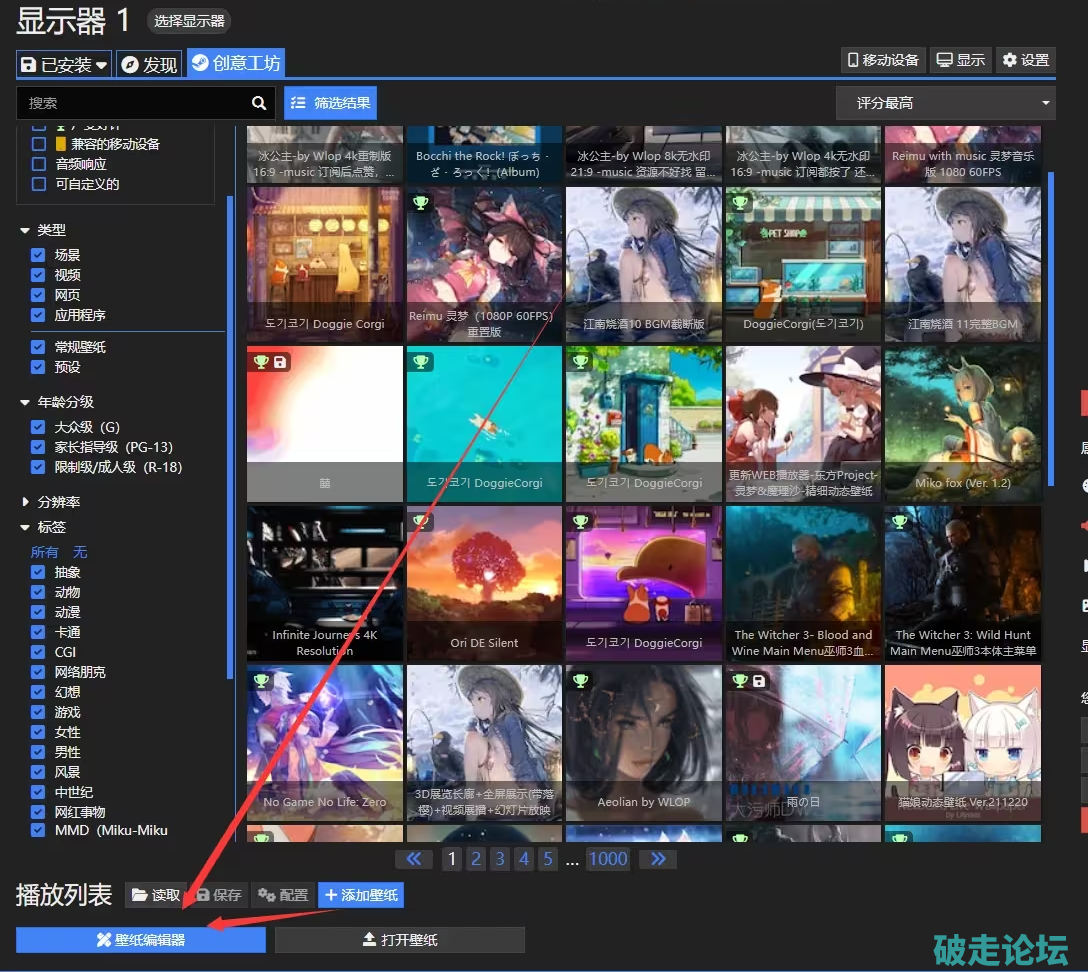Toggle the 限制级/成人级 (R-18) checkbox

pos(38,467)
